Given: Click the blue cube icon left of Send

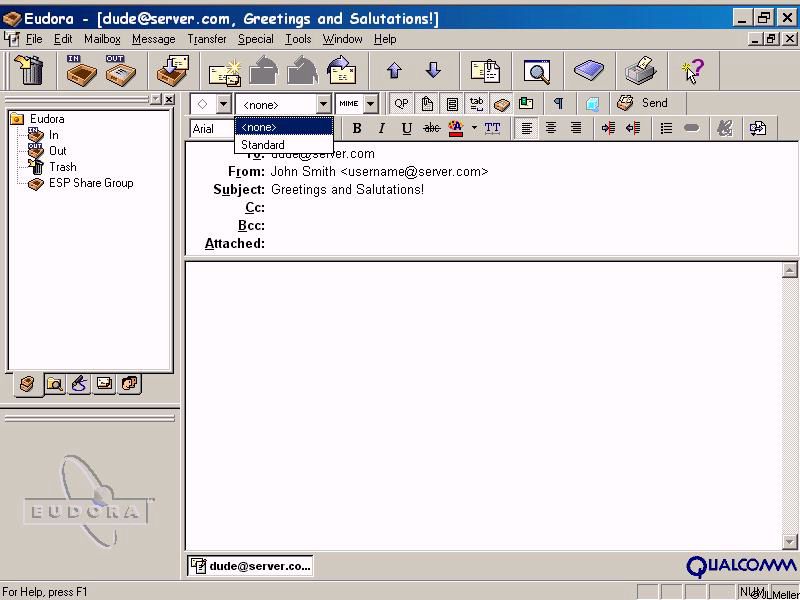Looking at the screenshot, I should 592,104.
